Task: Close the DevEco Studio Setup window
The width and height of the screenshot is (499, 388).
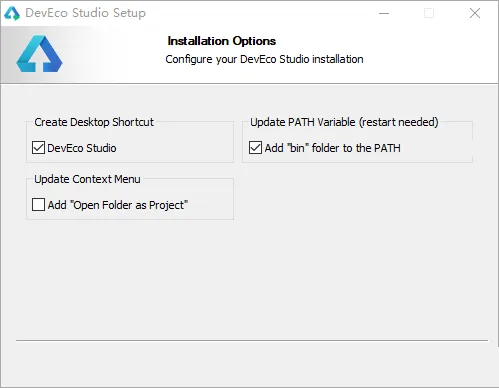Action: pyautogui.click(x=475, y=13)
